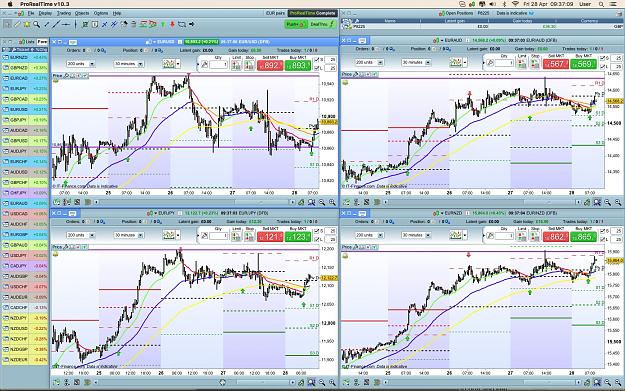This screenshot has width=625, height=391.
Task: Select GBPCAD row in the pairs list
Action: [25, 99]
